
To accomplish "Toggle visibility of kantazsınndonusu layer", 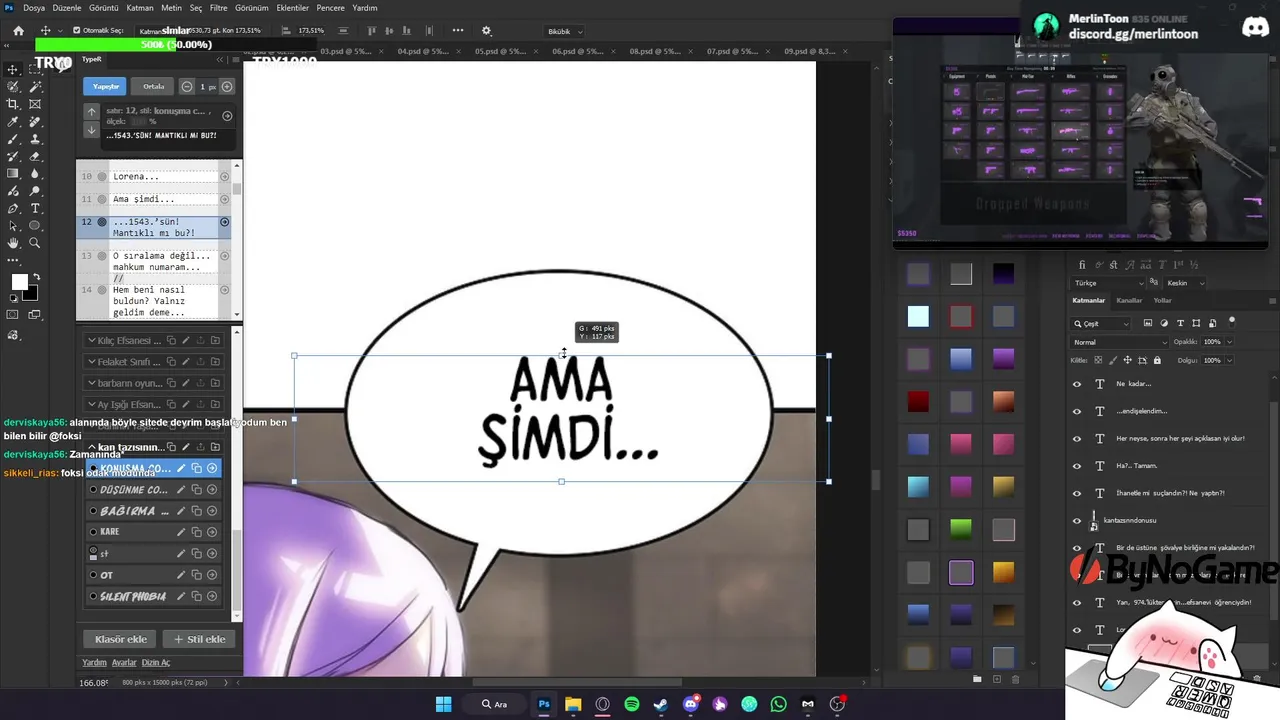I will [1077, 520].
